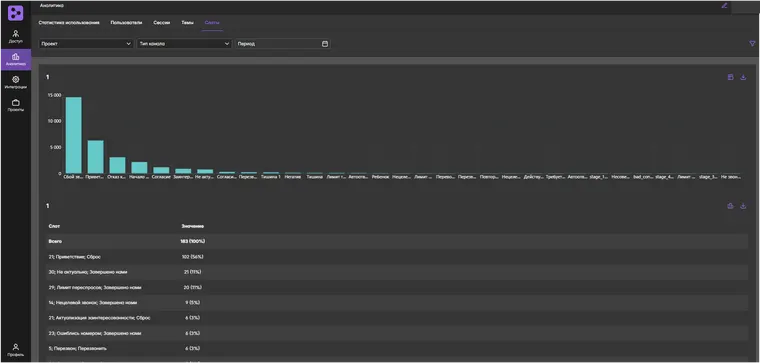Image resolution: width=760 pixels, height=363 pixels.
Task: Click row 21; Приветствие; Сброс
Action: coord(397,257)
